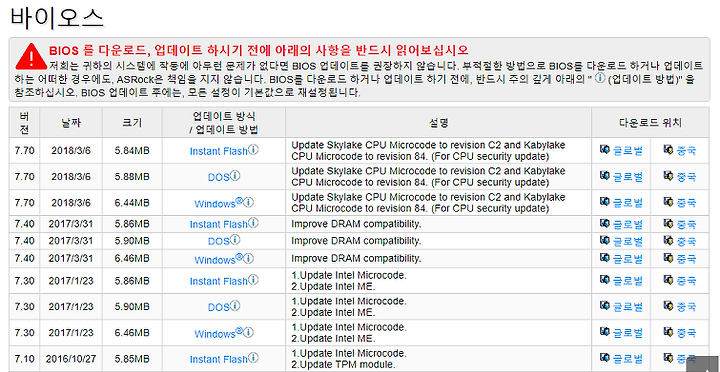Viewport: 720px width, 372px height.
Task: Open info icon beside 7.40 Instant Flash
Action: click(x=253, y=223)
